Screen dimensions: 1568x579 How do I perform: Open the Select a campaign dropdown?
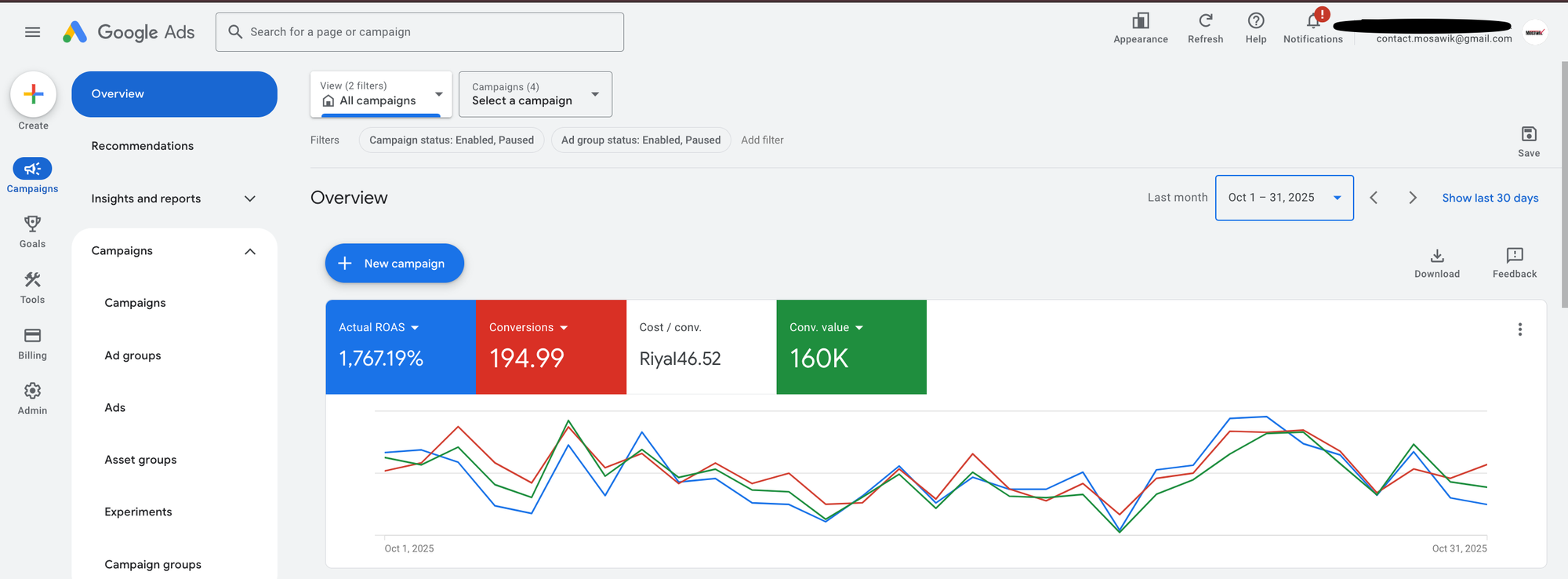click(x=535, y=94)
